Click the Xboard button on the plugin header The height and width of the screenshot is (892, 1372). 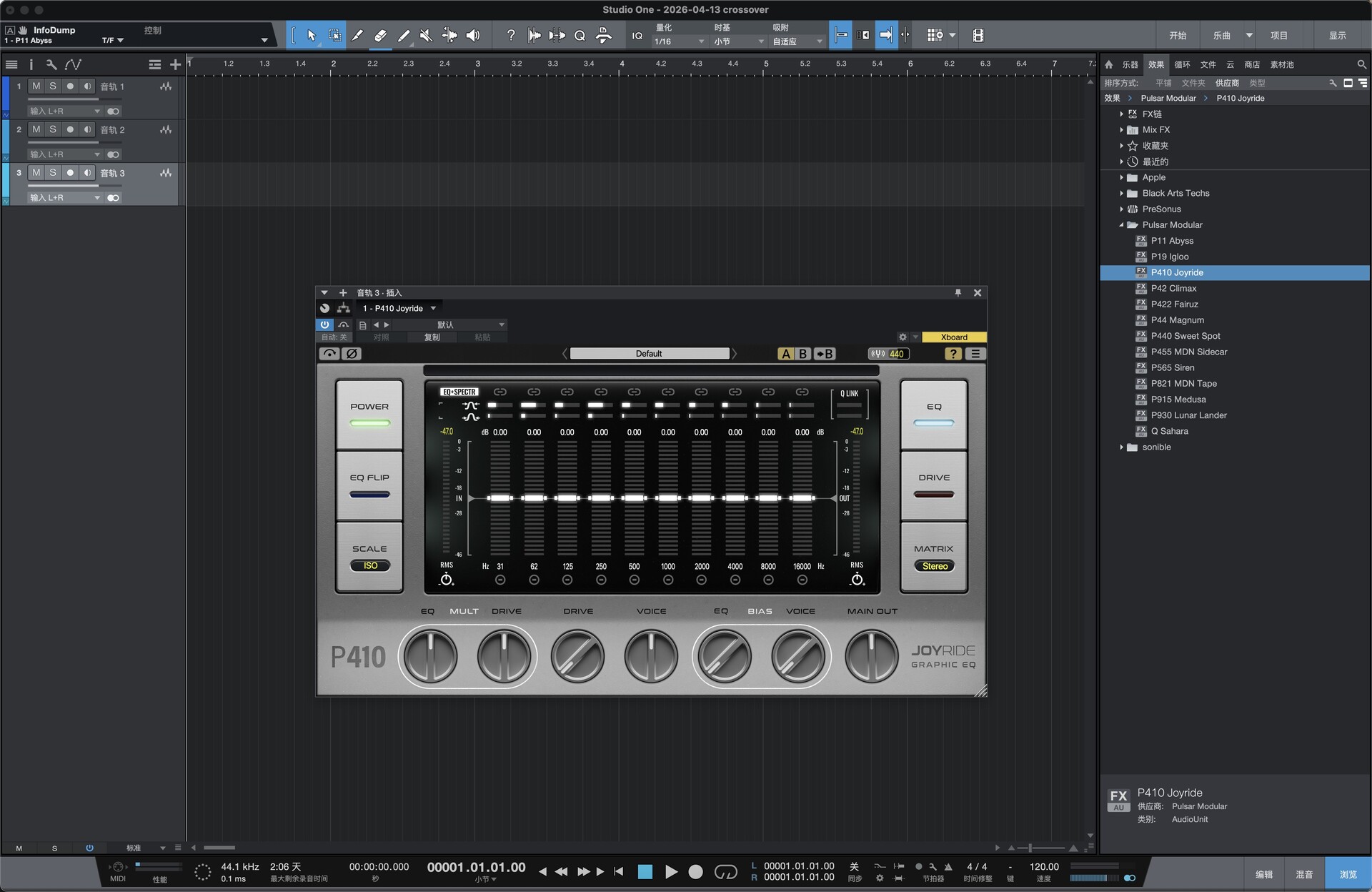(x=953, y=337)
